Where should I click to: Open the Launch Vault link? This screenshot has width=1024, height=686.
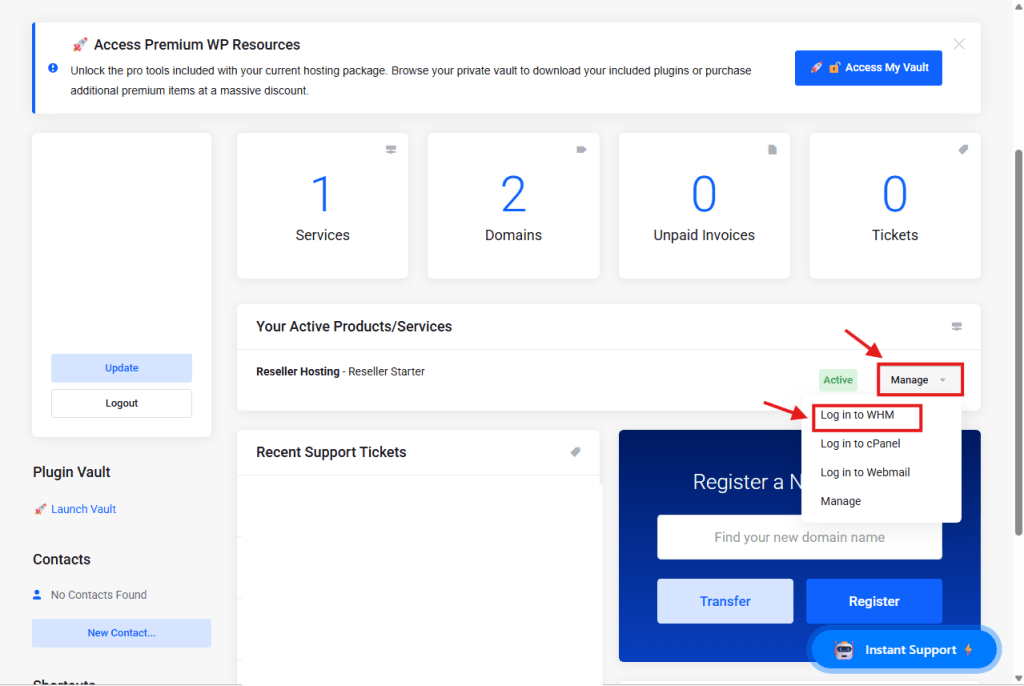tap(84, 509)
